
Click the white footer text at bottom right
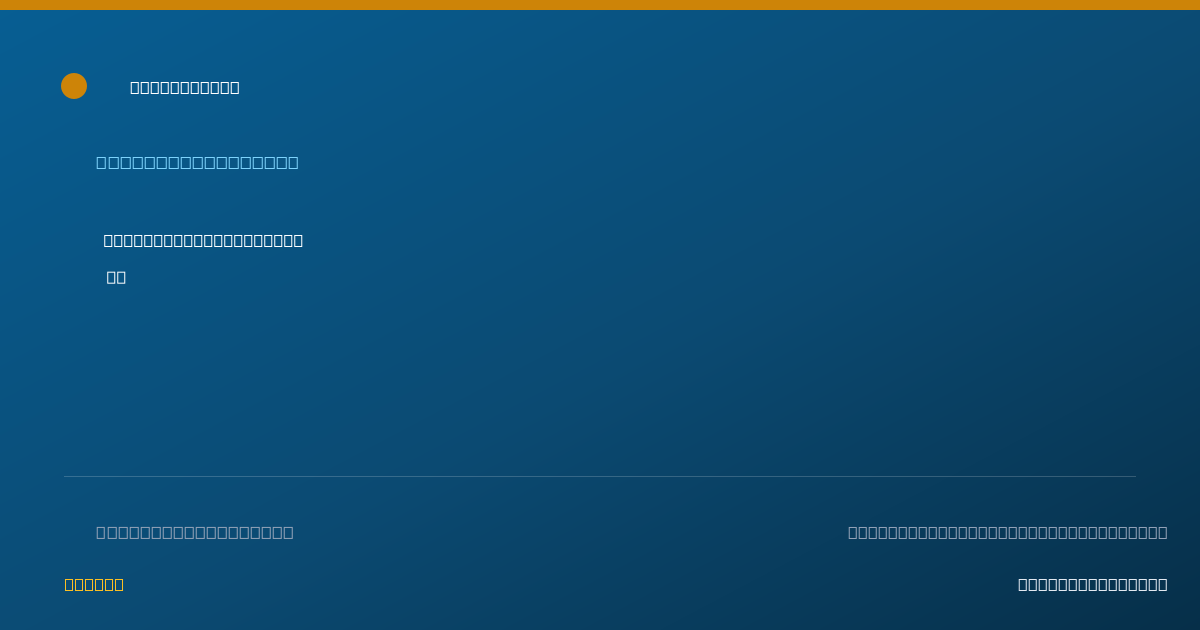(x=1093, y=584)
